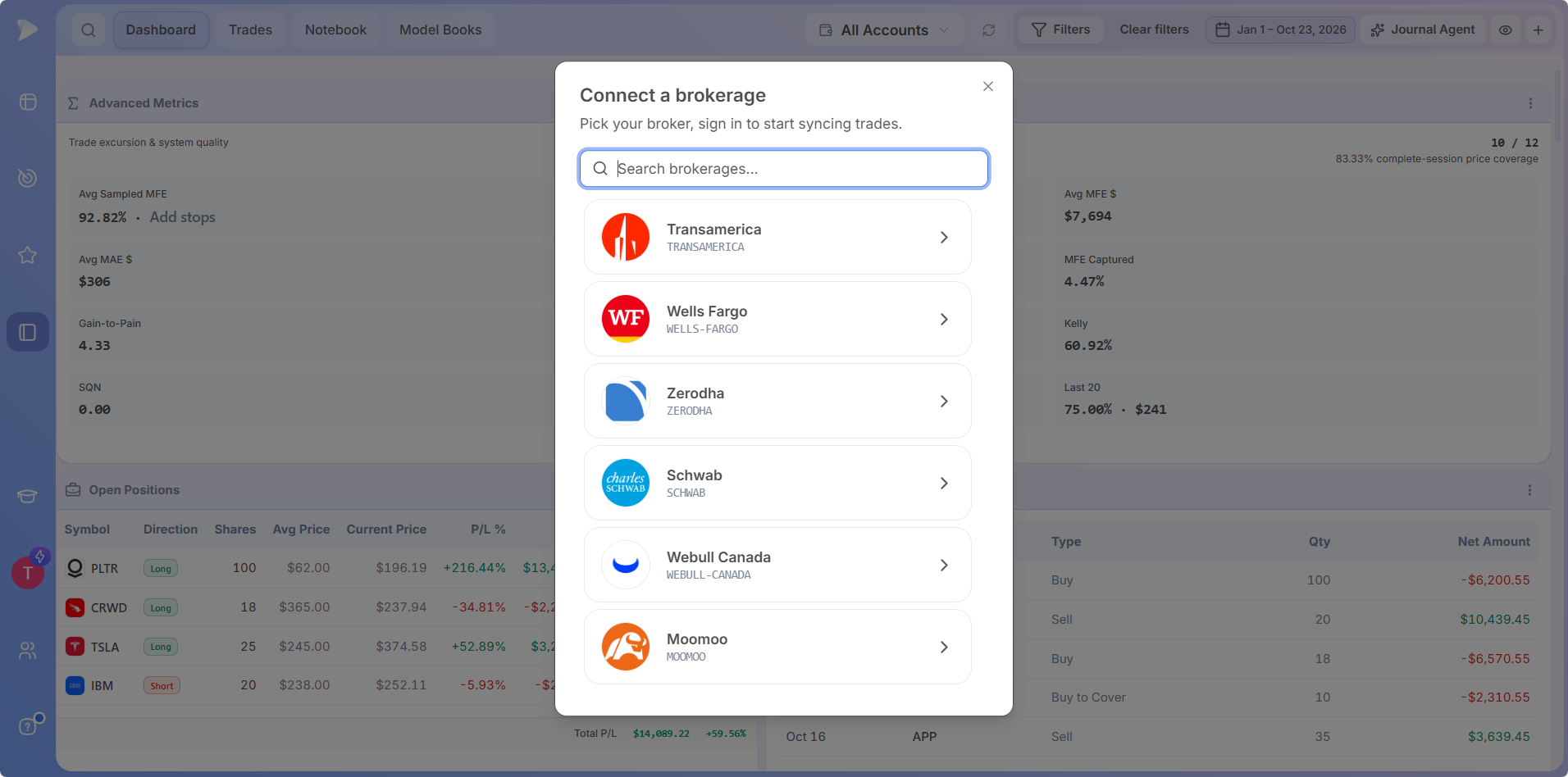
Task: Select the Charles Schwab logo
Action: coord(626,483)
